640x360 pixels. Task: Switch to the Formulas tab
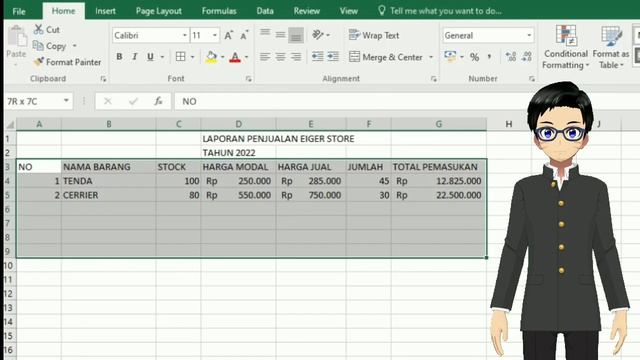click(x=219, y=11)
